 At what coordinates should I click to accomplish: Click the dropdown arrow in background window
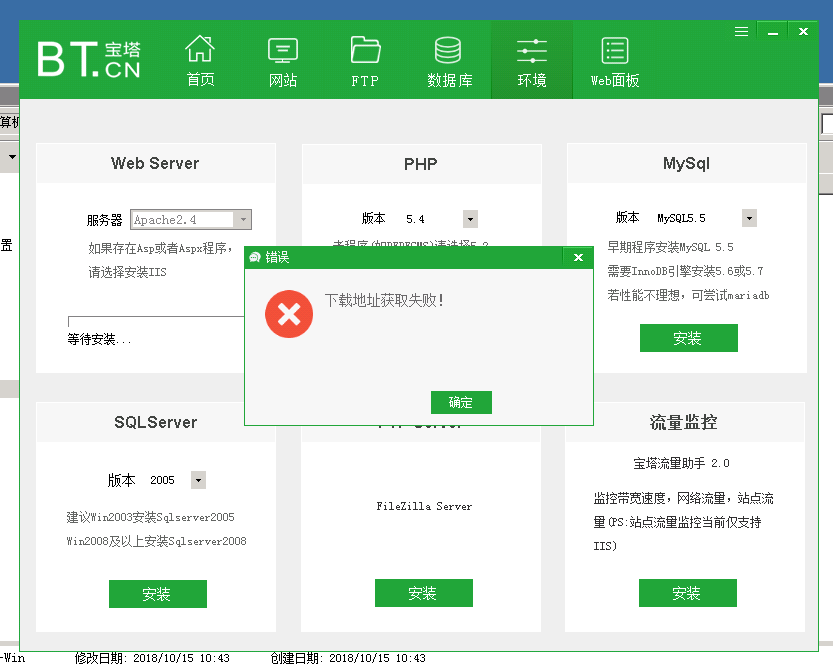pos(12,157)
